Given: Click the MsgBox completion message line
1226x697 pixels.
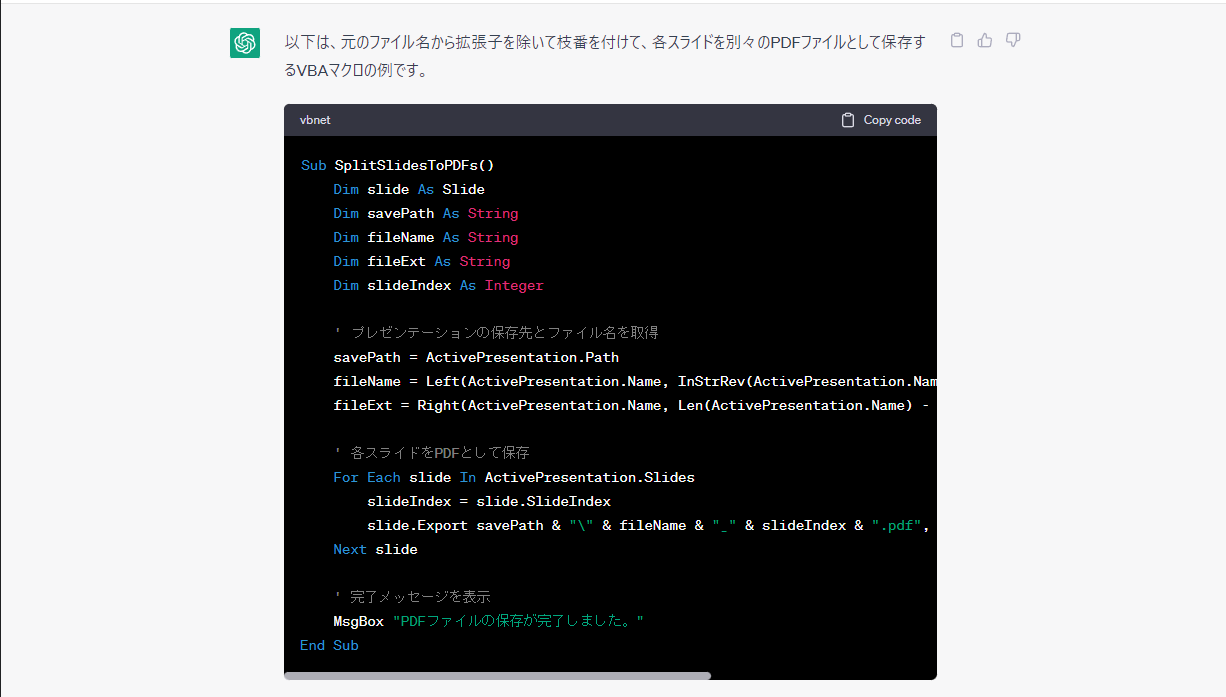Looking at the screenshot, I should click(490, 620).
